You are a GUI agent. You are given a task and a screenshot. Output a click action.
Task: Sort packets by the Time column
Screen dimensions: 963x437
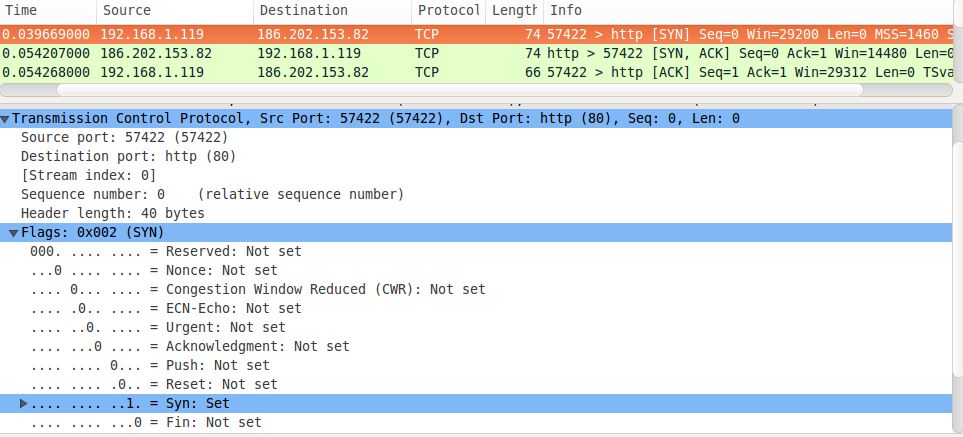point(48,10)
